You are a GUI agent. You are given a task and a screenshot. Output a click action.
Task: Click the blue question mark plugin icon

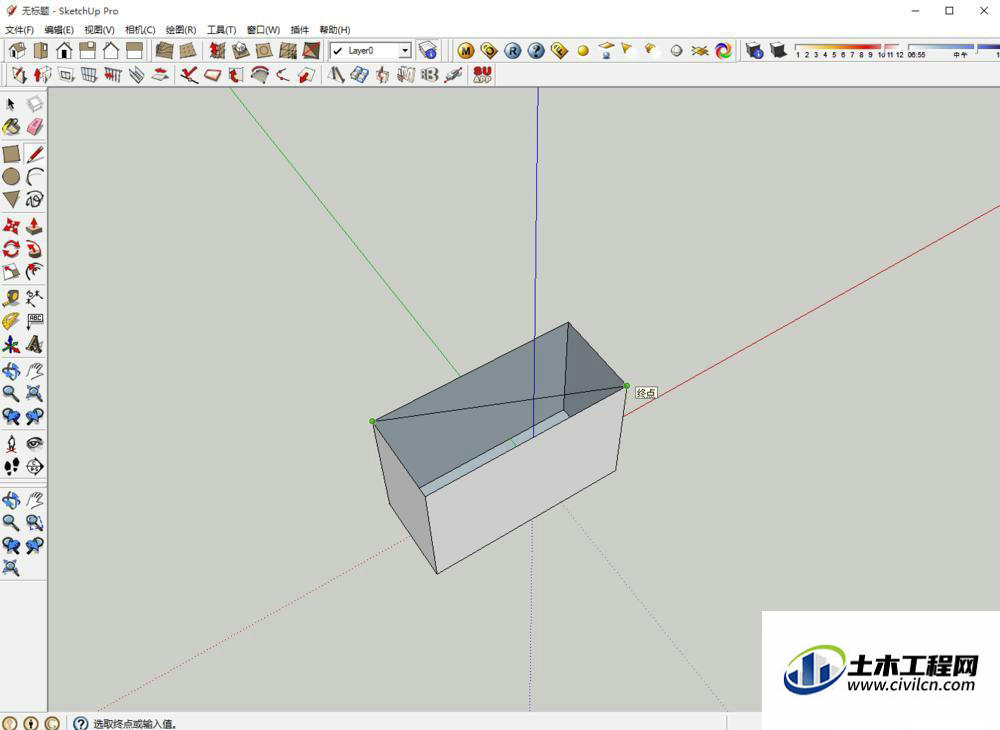pos(536,50)
